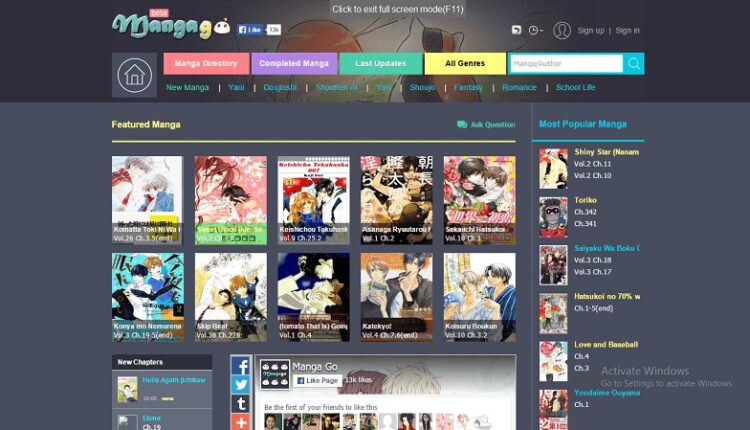This screenshot has width=750, height=430.
Task: Select the New Manga genre link
Action: point(188,88)
